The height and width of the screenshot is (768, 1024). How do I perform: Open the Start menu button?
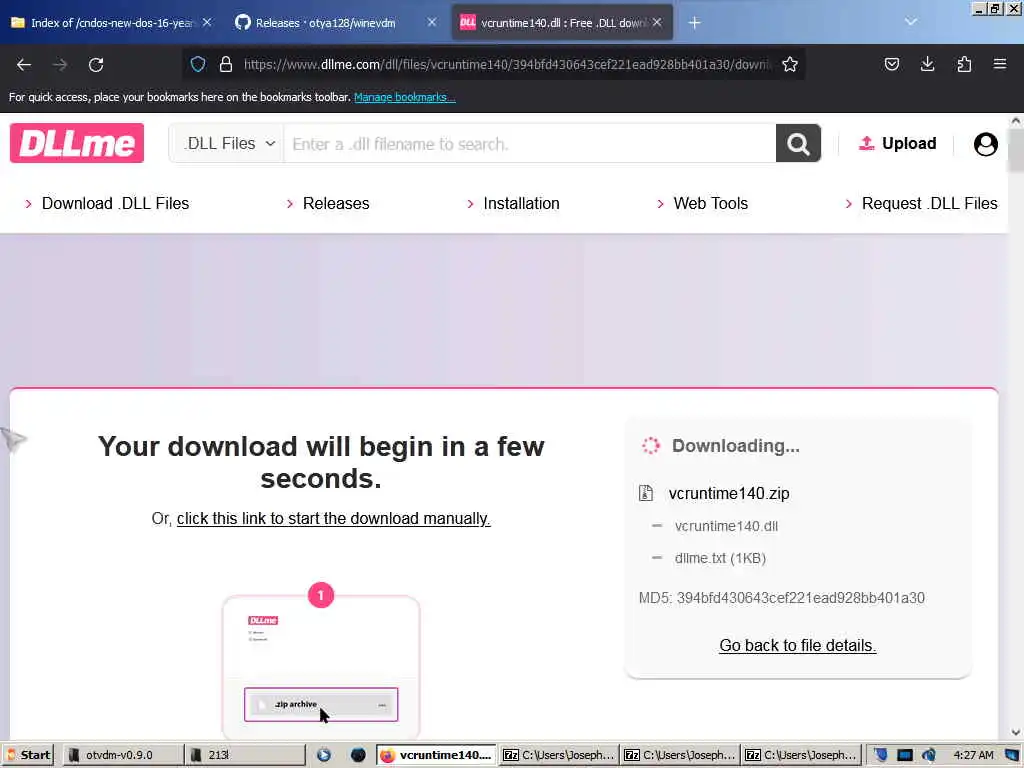(28, 755)
